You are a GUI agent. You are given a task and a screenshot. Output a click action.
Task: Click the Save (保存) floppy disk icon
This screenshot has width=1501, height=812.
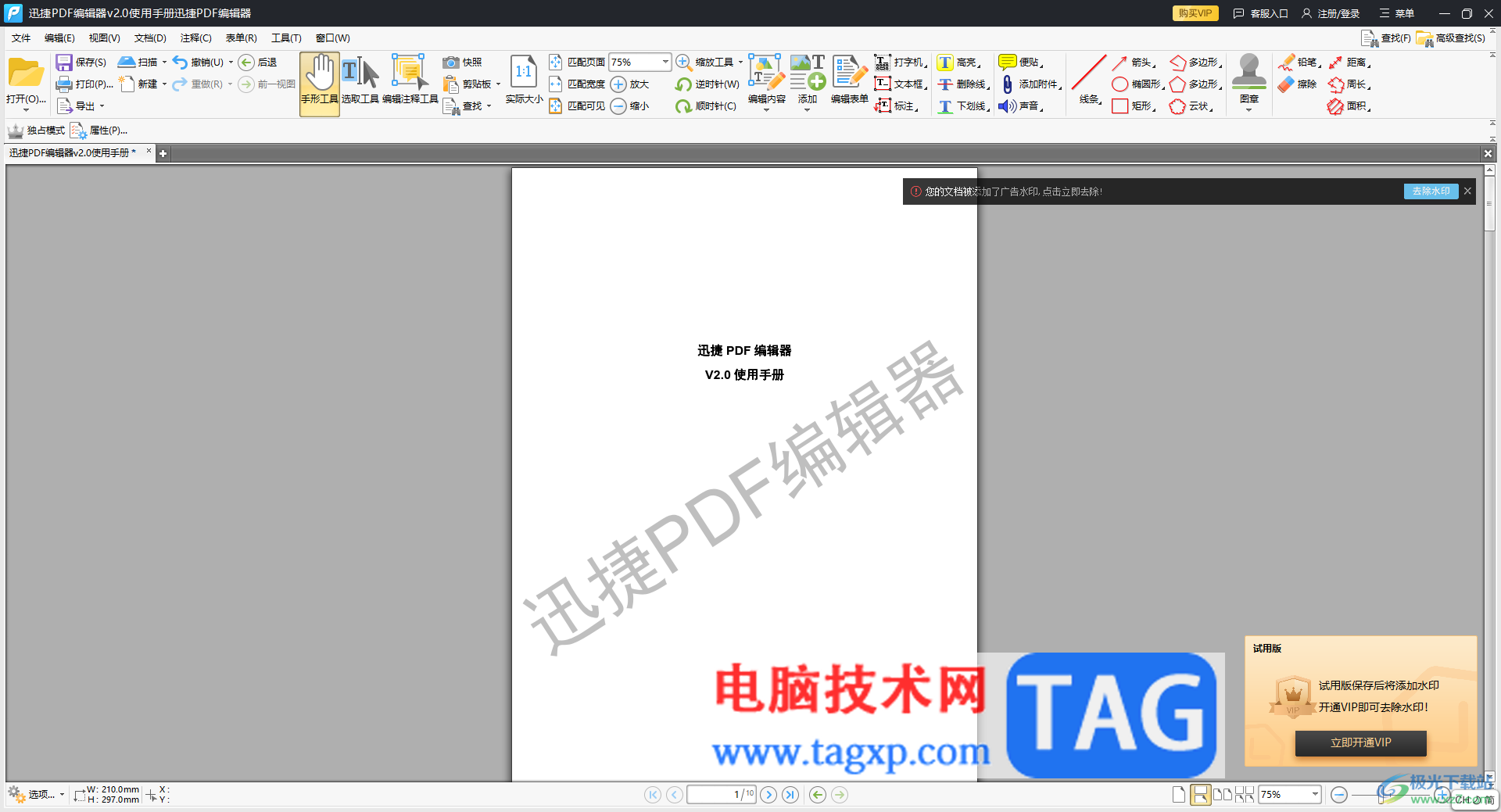64,63
